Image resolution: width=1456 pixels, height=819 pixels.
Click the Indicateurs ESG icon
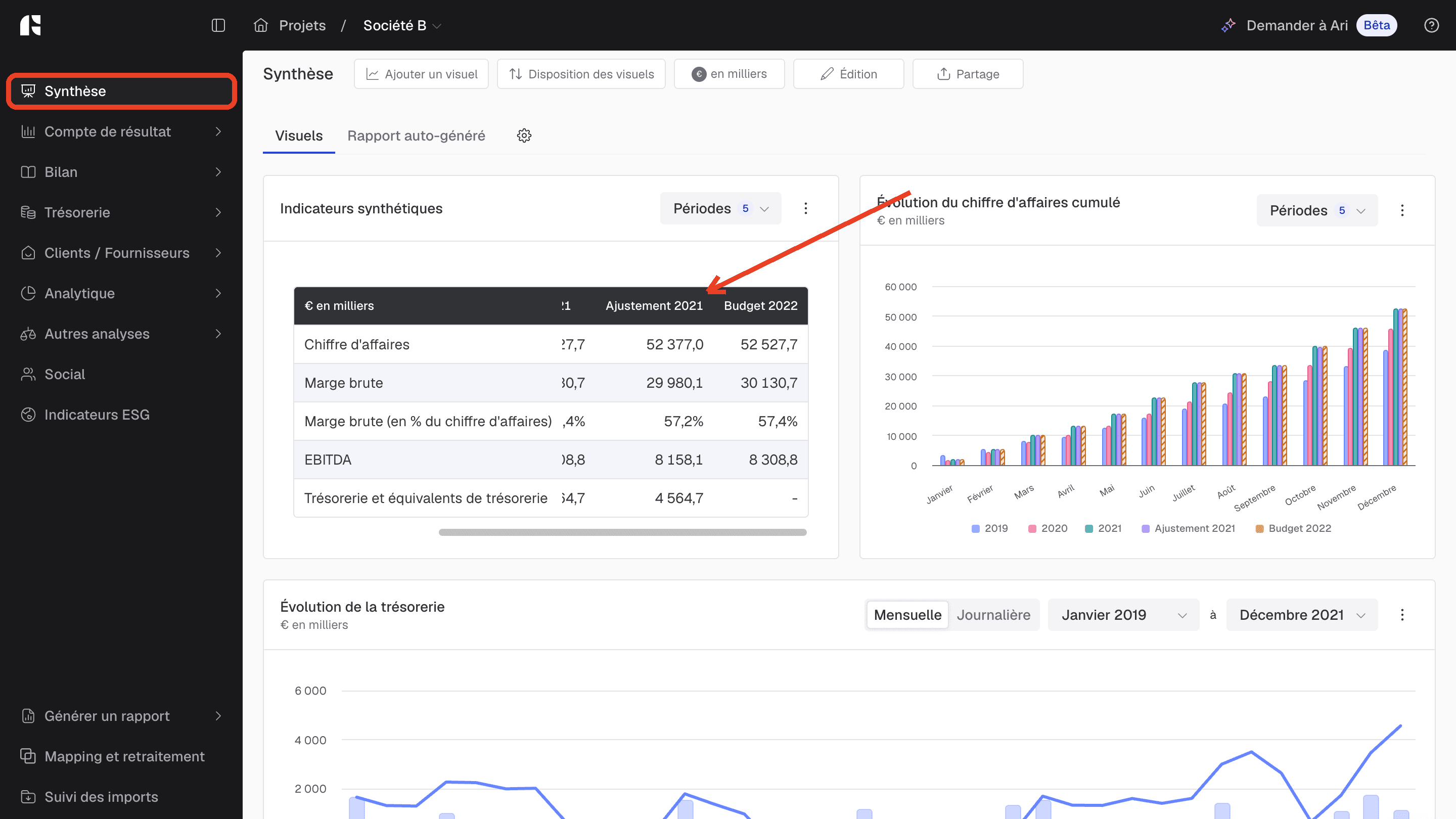click(x=28, y=415)
